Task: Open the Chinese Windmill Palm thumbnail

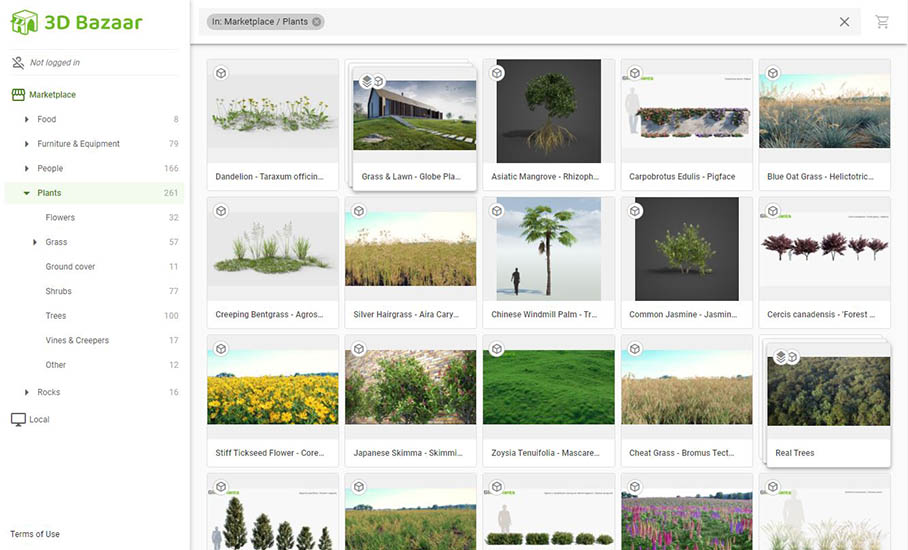Action: click(548, 249)
